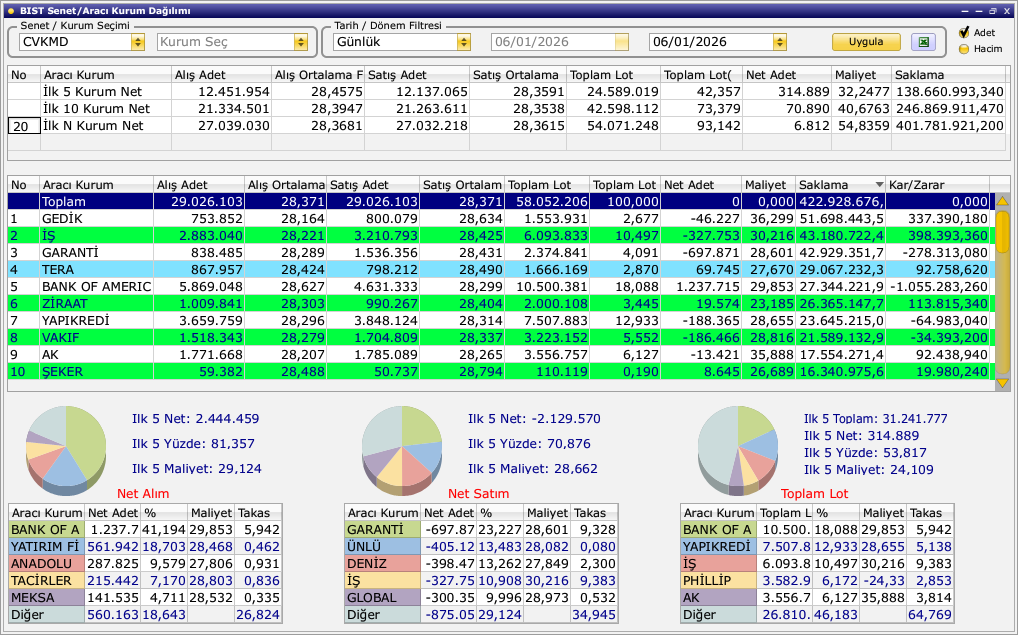Click the Net Alım pie chart
The image size is (1018, 635).
pyautogui.click(x=66, y=449)
